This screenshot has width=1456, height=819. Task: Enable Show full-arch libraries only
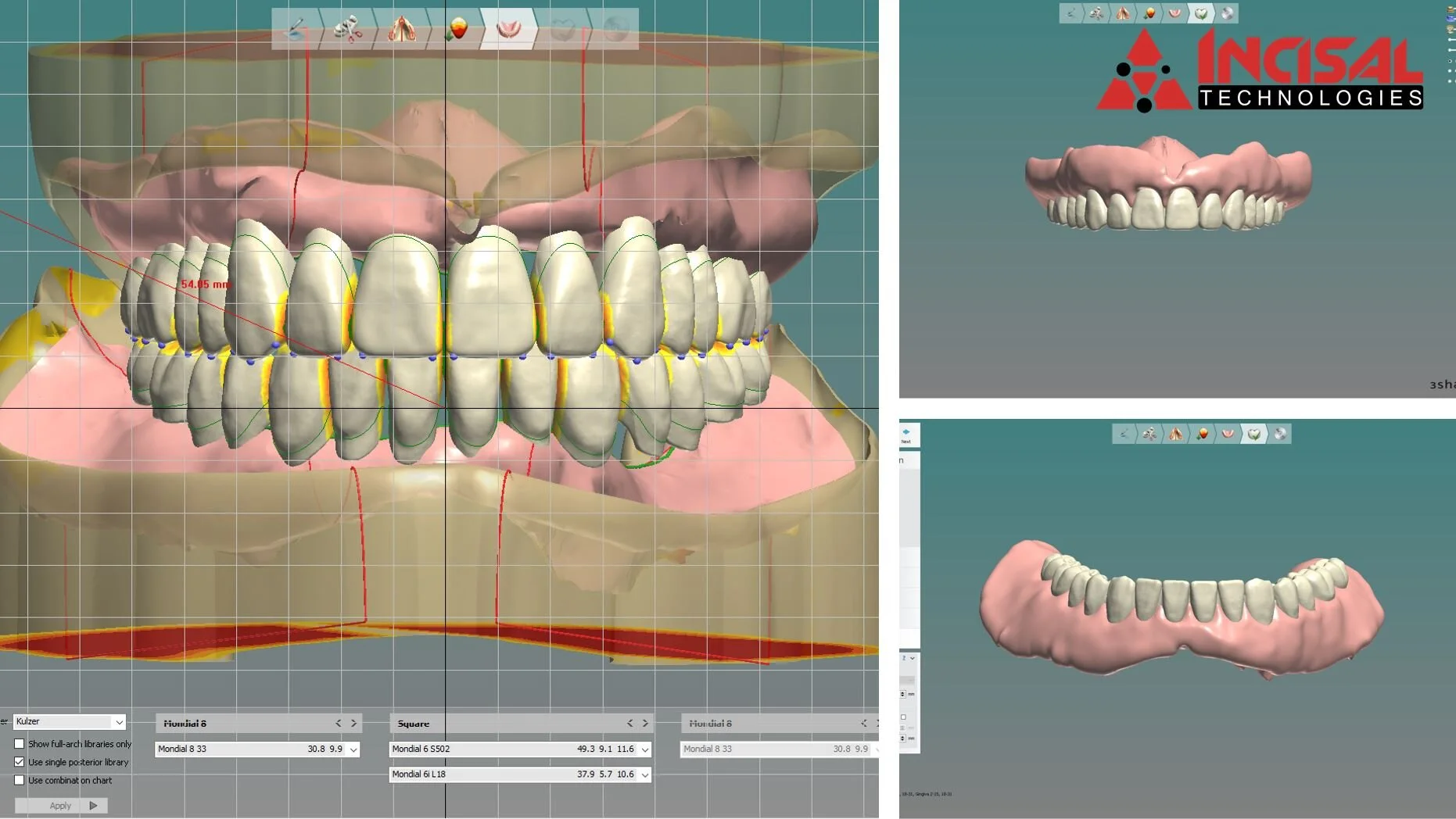(20, 743)
